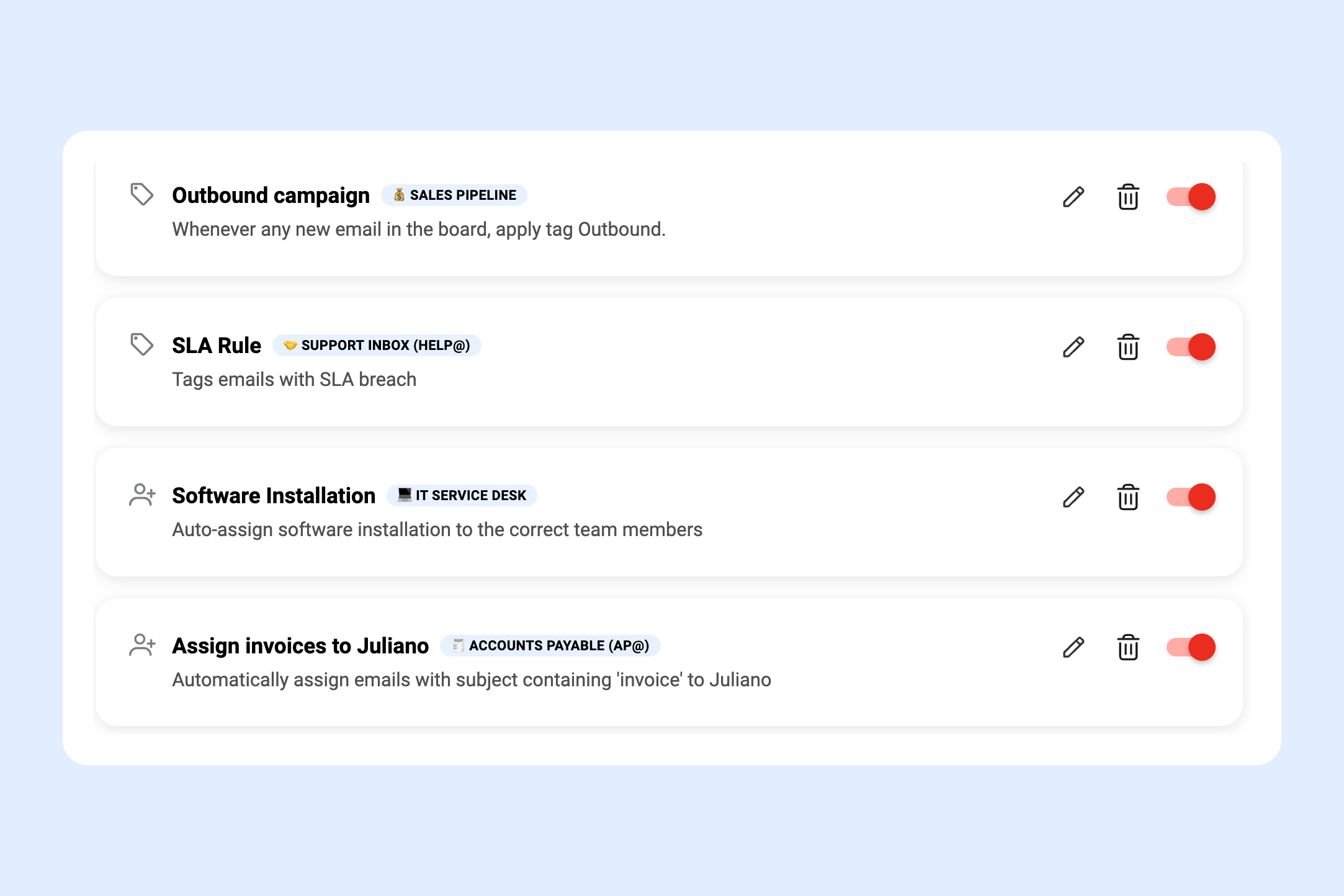Edit the Software Installation rule
Screen dimensions: 1344x896
click(1073, 497)
